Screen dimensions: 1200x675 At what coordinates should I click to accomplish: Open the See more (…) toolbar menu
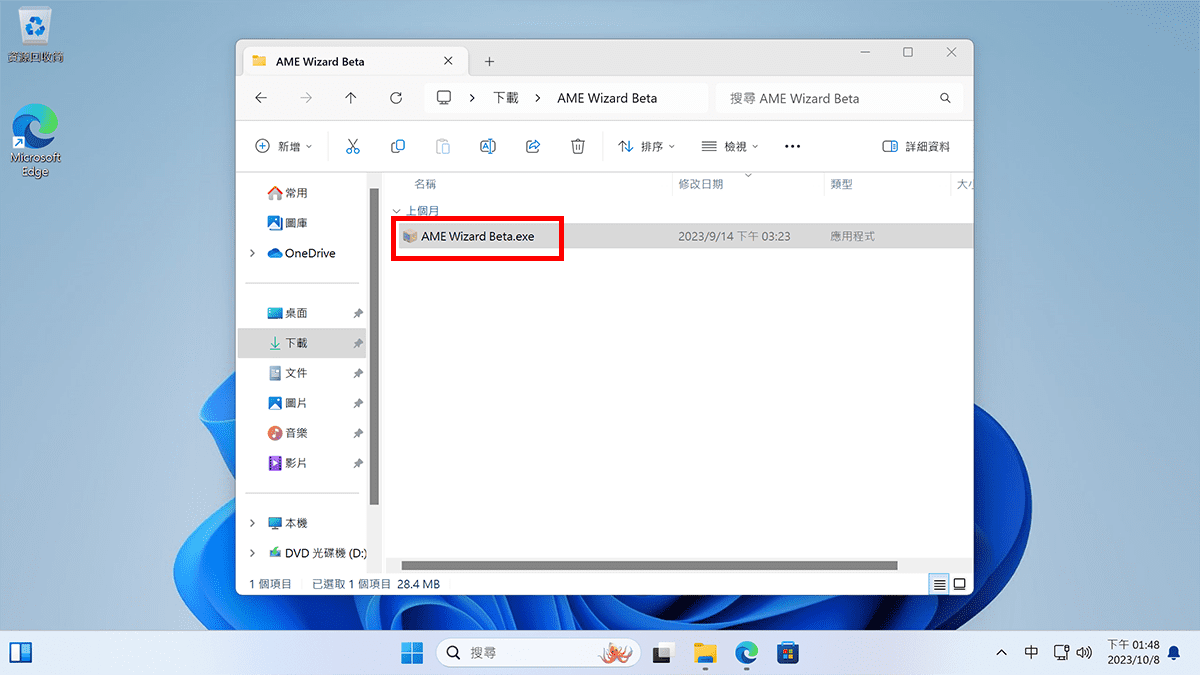point(792,146)
